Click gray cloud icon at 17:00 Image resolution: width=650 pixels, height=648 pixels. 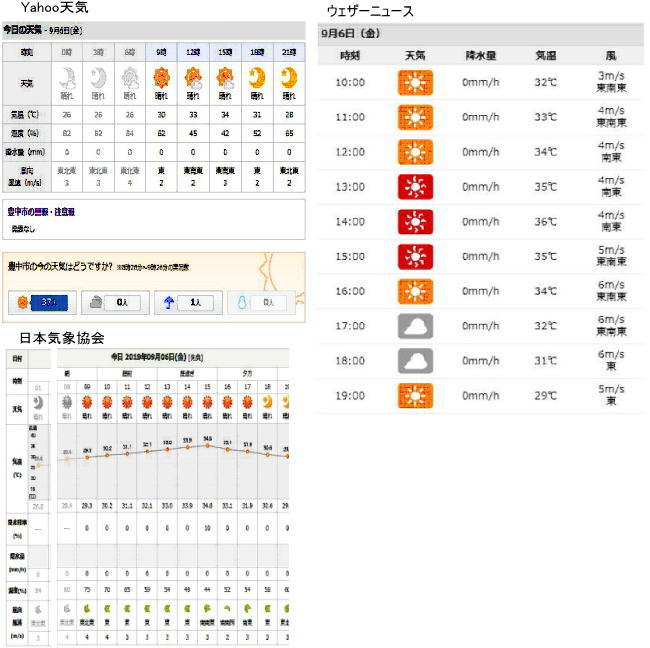coord(415,326)
